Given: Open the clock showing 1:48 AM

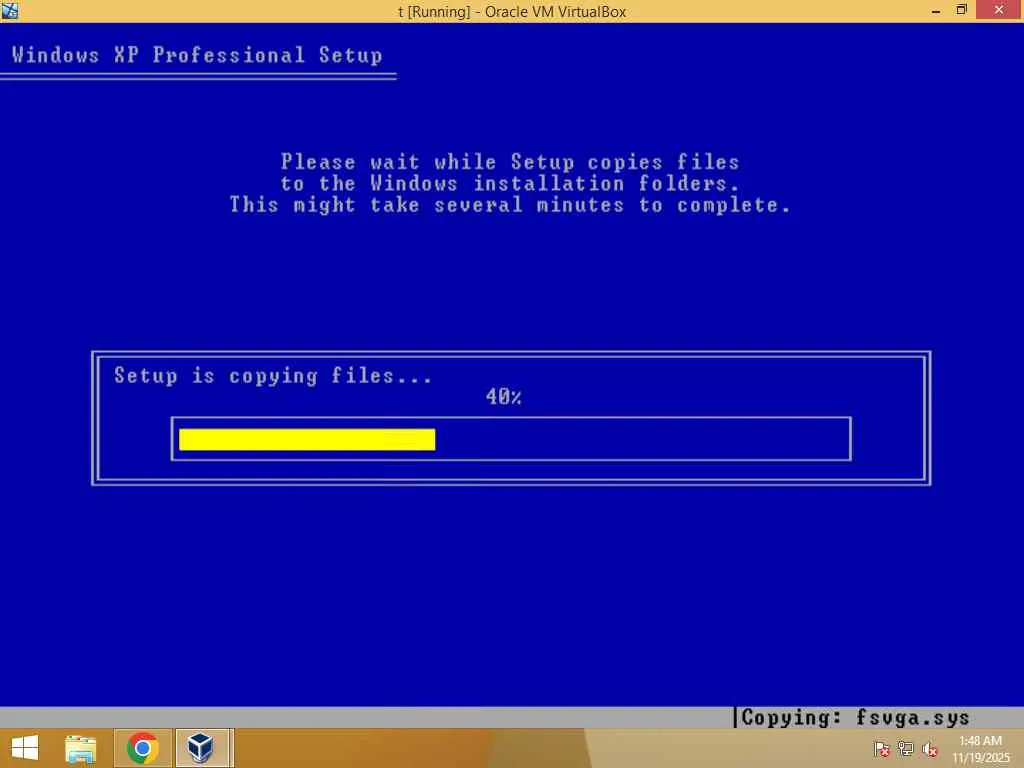Looking at the screenshot, I should (980, 749).
